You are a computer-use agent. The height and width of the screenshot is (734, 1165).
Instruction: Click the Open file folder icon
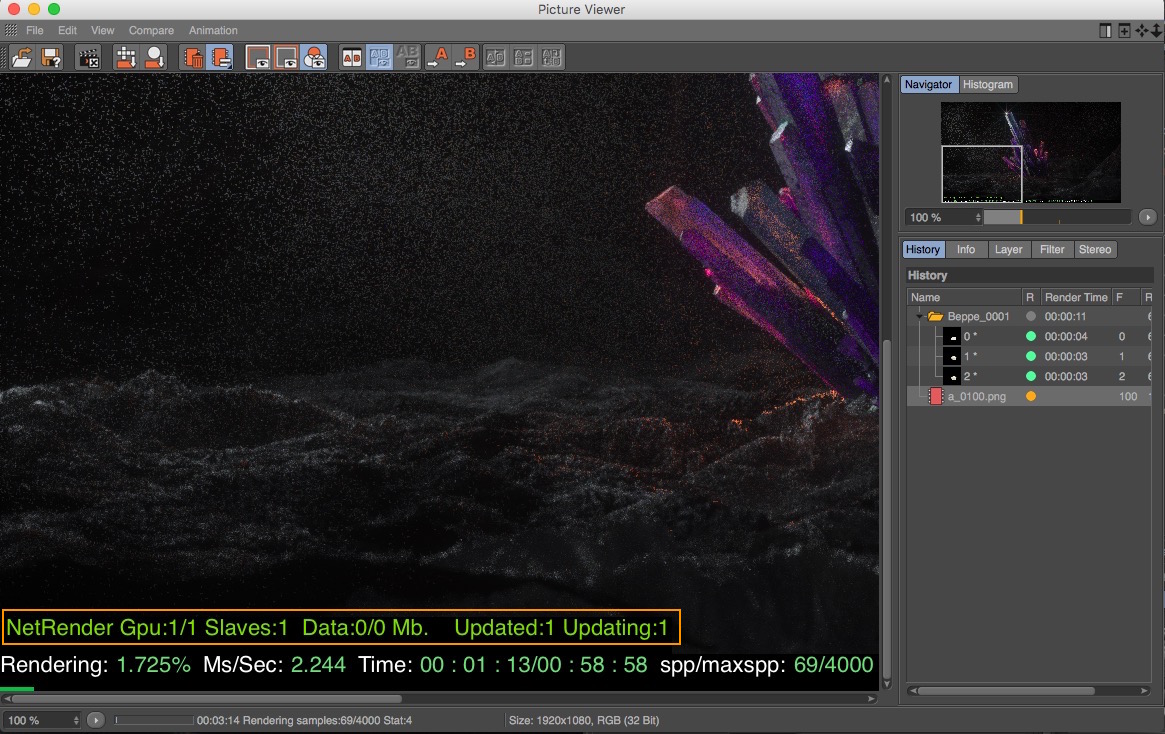22,58
